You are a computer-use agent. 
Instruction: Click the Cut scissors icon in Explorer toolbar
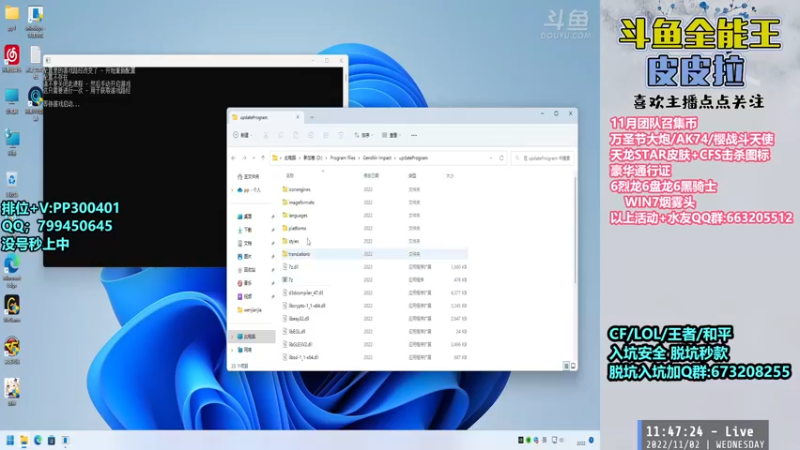266,135
